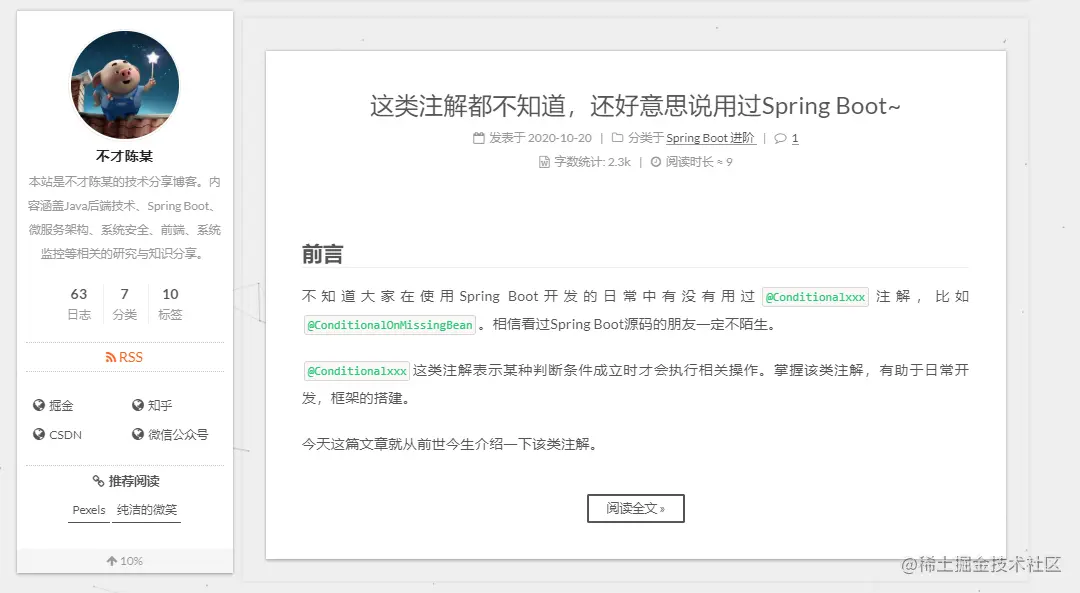Click the 阅读时长 ≈ 9 text
Image resolution: width=1080 pixels, height=593 pixels.
tap(699, 162)
